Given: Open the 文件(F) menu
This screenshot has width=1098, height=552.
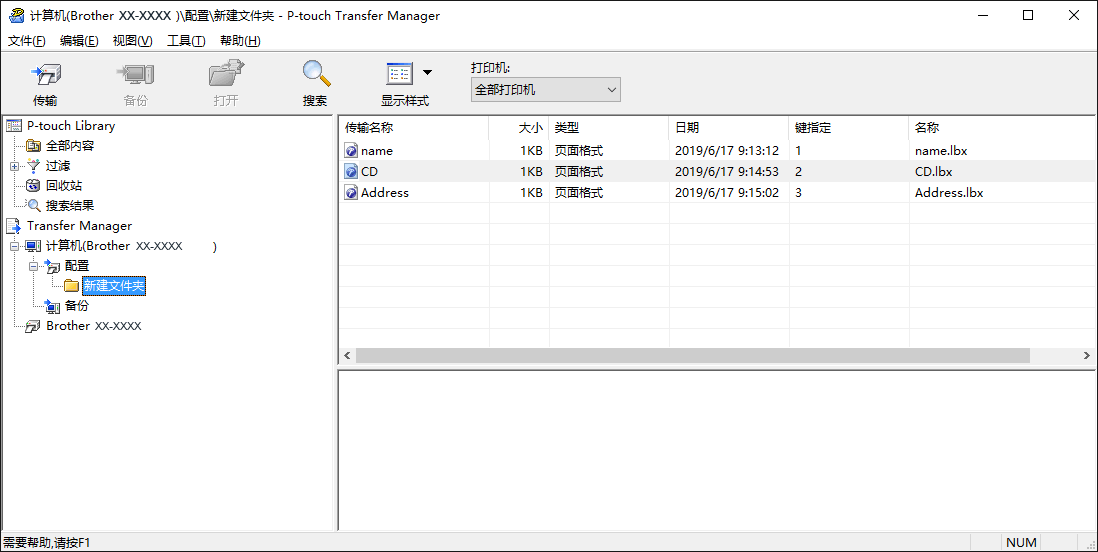Looking at the screenshot, I should point(27,41).
